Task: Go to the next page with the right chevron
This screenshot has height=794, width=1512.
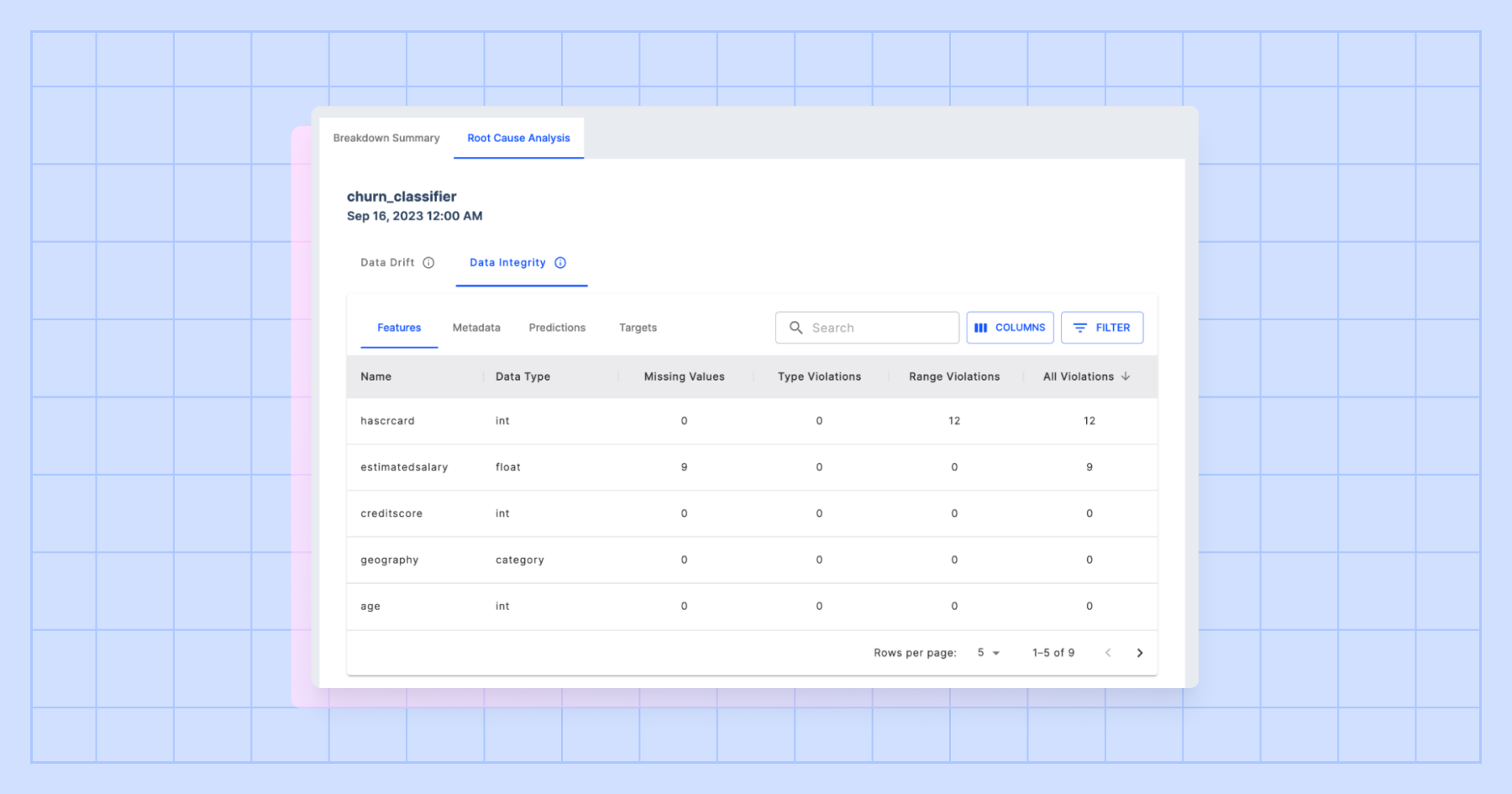Action: click(x=1140, y=652)
